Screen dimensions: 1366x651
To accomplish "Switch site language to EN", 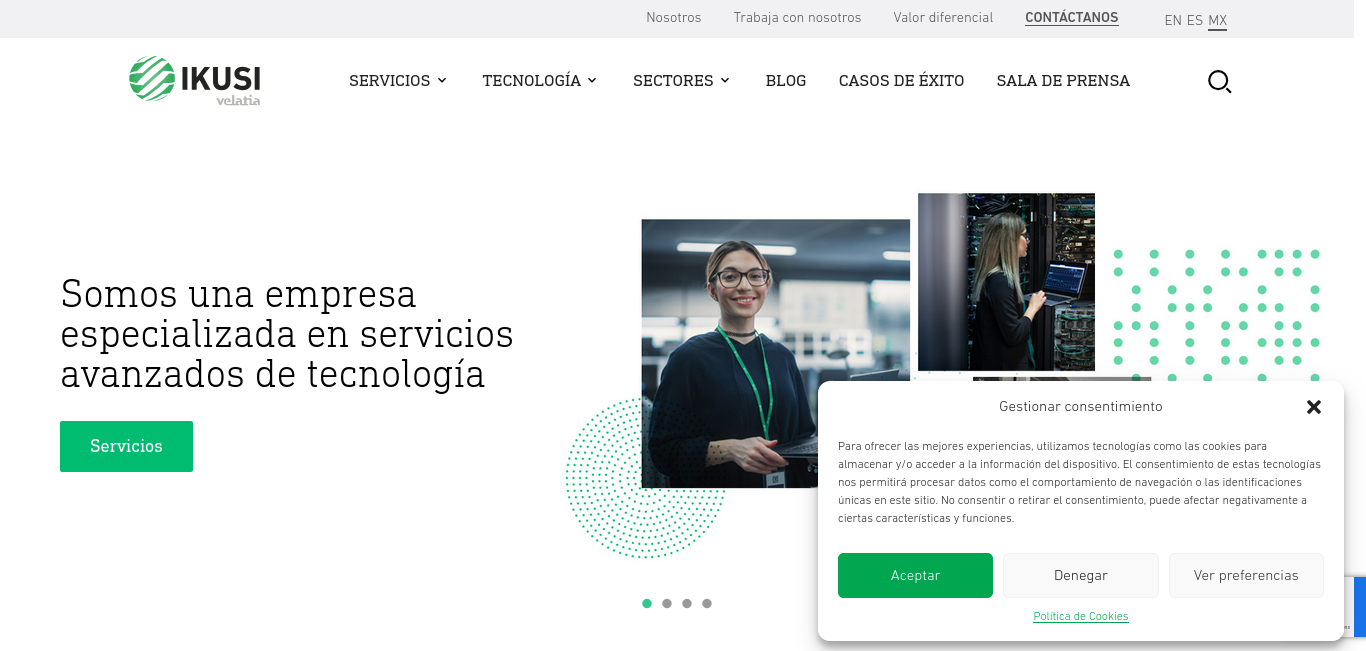I will [x=1173, y=20].
